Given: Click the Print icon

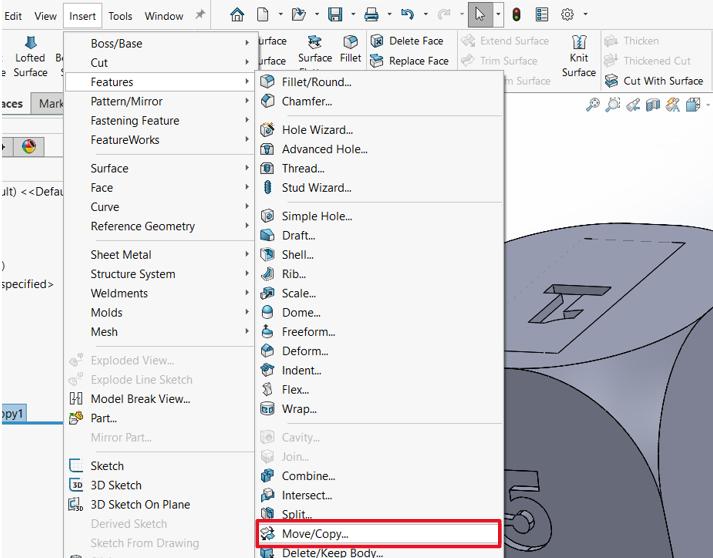Looking at the screenshot, I should [372, 15].
